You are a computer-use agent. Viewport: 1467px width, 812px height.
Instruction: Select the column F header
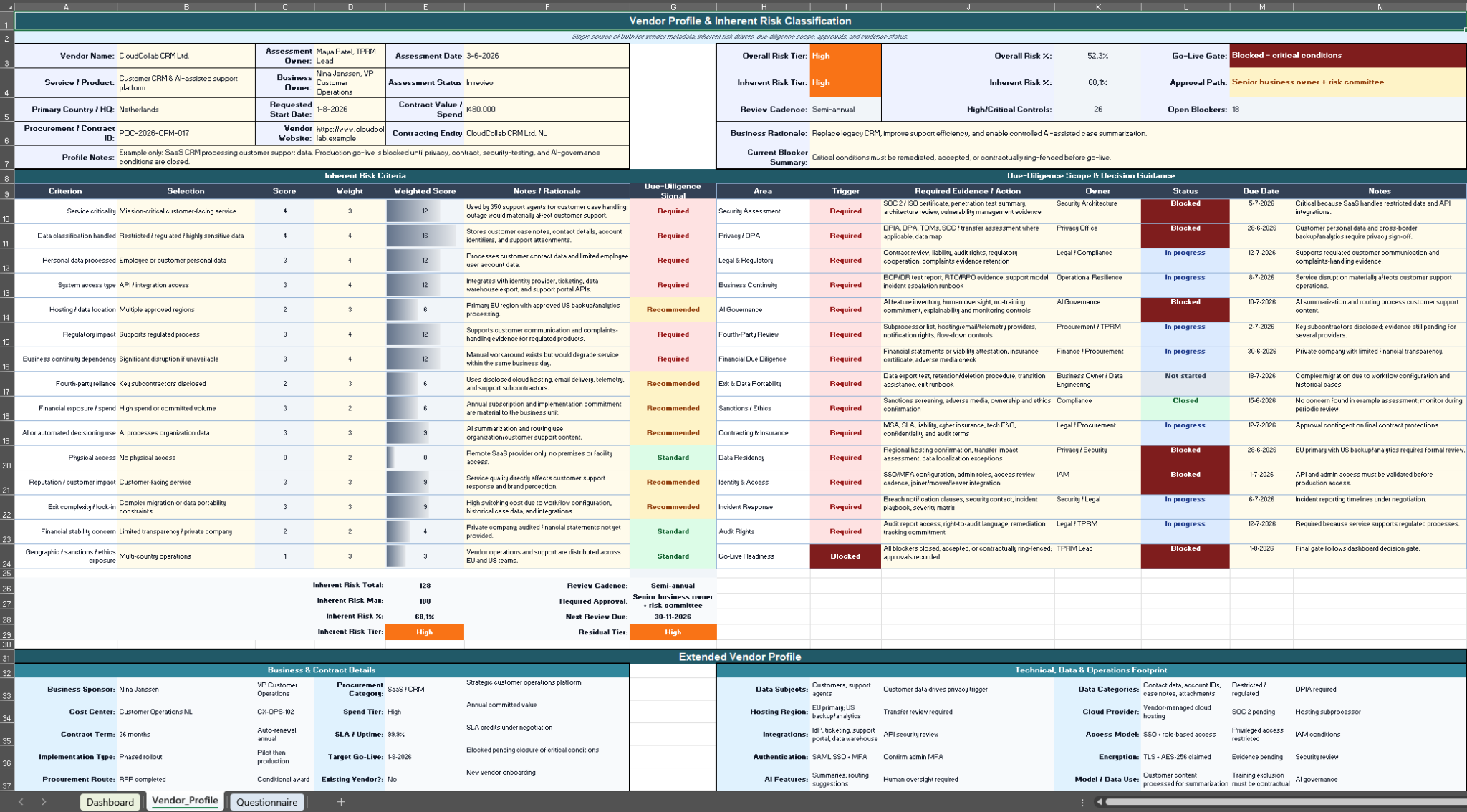pos(547,6)
